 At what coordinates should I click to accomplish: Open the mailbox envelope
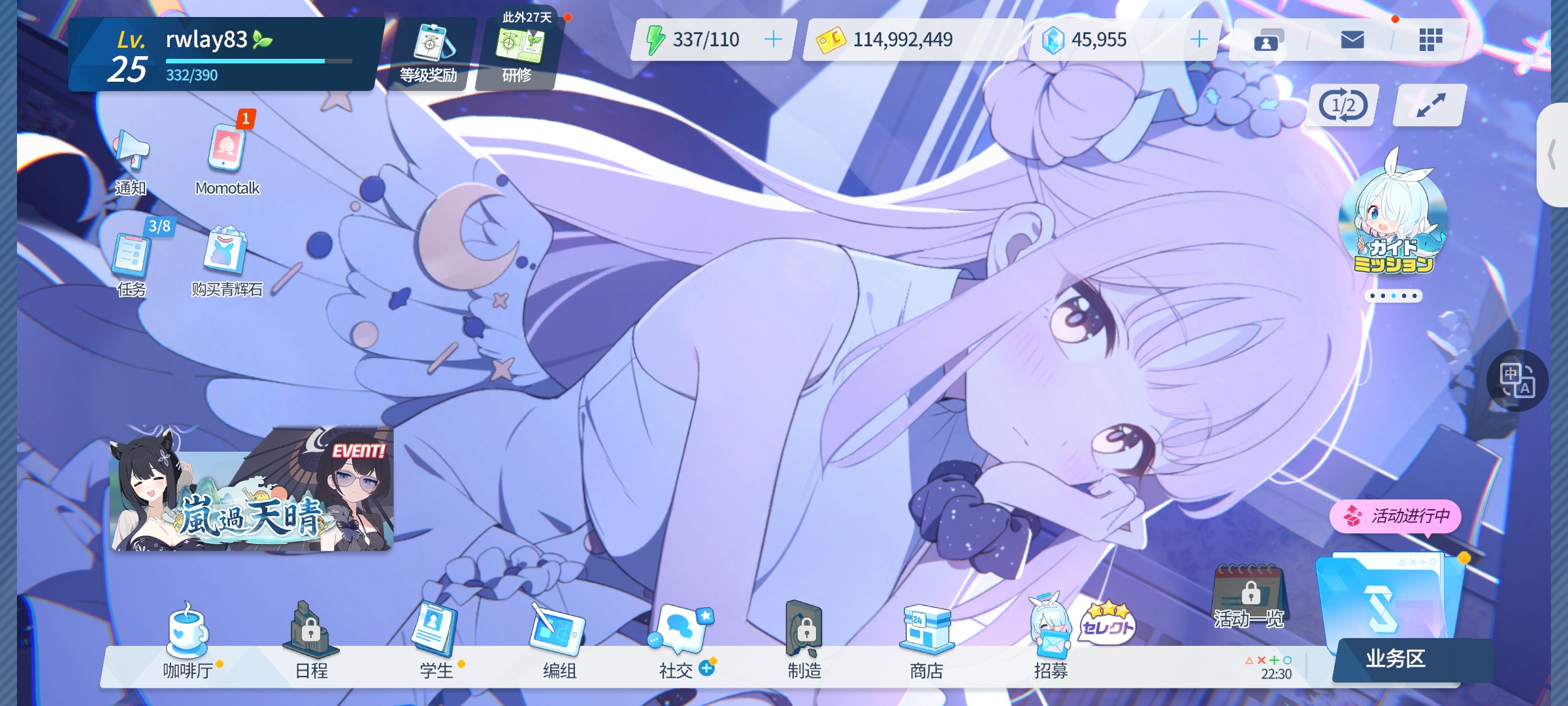(1352, 41)
